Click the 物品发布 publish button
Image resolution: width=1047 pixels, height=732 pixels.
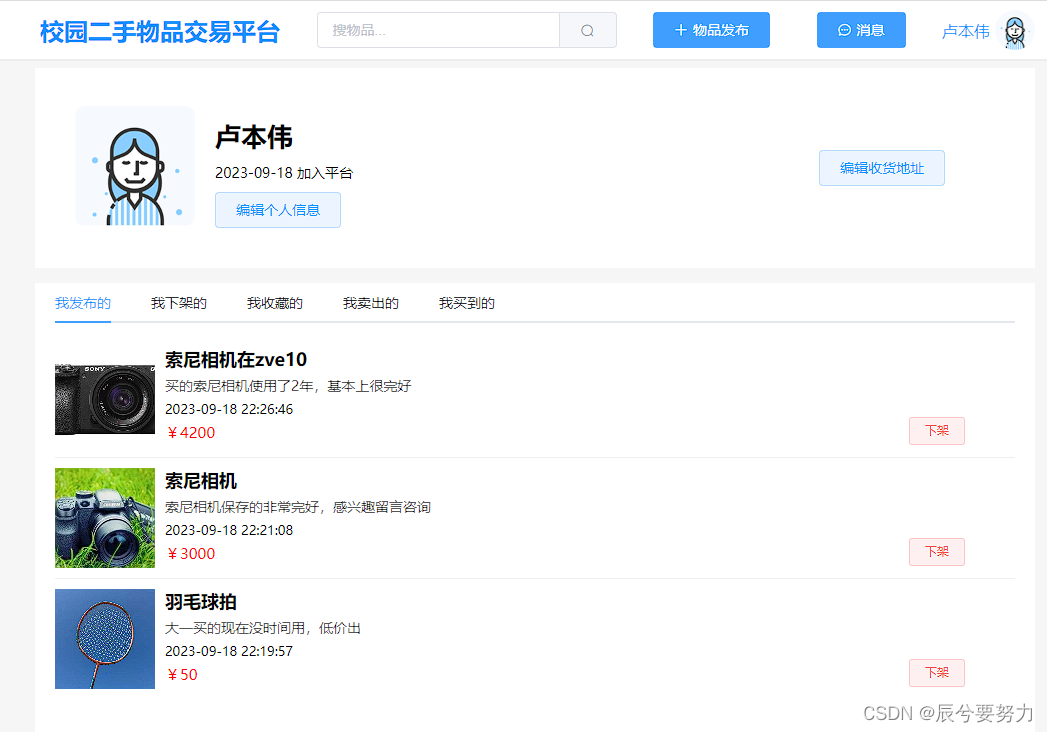711,30
